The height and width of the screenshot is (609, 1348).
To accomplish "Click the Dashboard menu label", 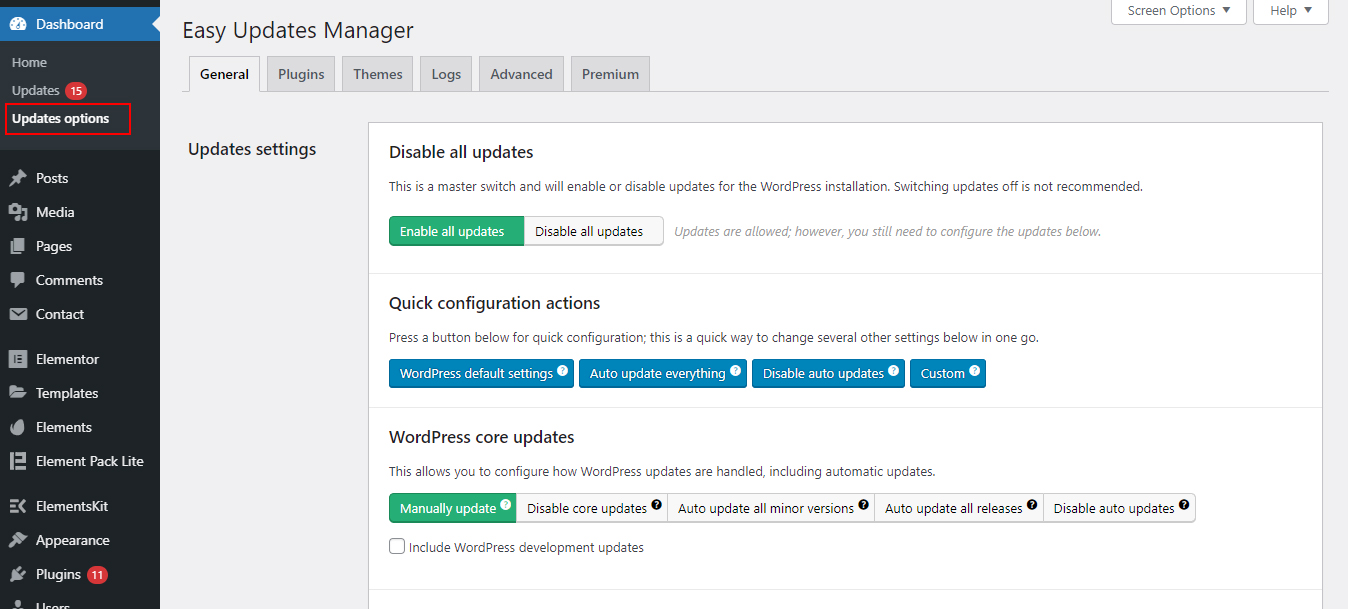I will tap(69, 24).
